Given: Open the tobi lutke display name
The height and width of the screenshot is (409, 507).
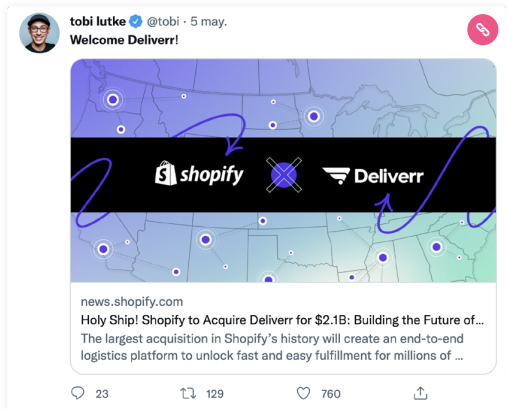Looking at the screenshot, I should click(x=98, y=21).
